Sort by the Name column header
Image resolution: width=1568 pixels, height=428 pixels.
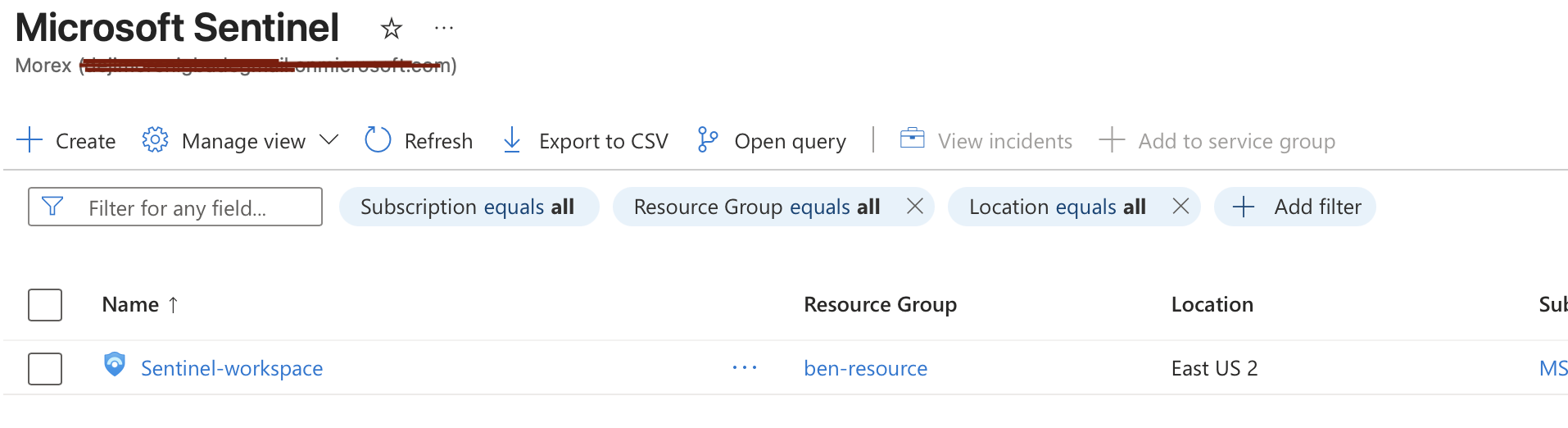[130, 304]
